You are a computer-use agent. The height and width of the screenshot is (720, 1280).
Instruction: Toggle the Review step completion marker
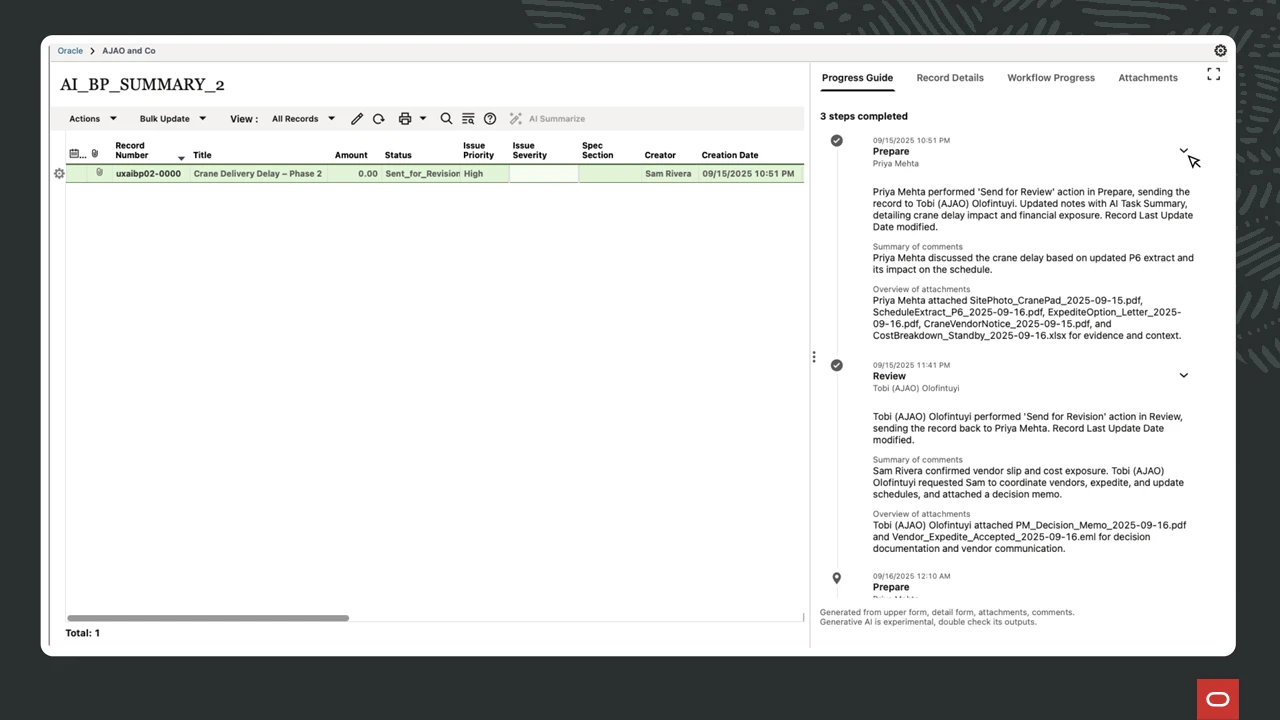coord(837,365)
